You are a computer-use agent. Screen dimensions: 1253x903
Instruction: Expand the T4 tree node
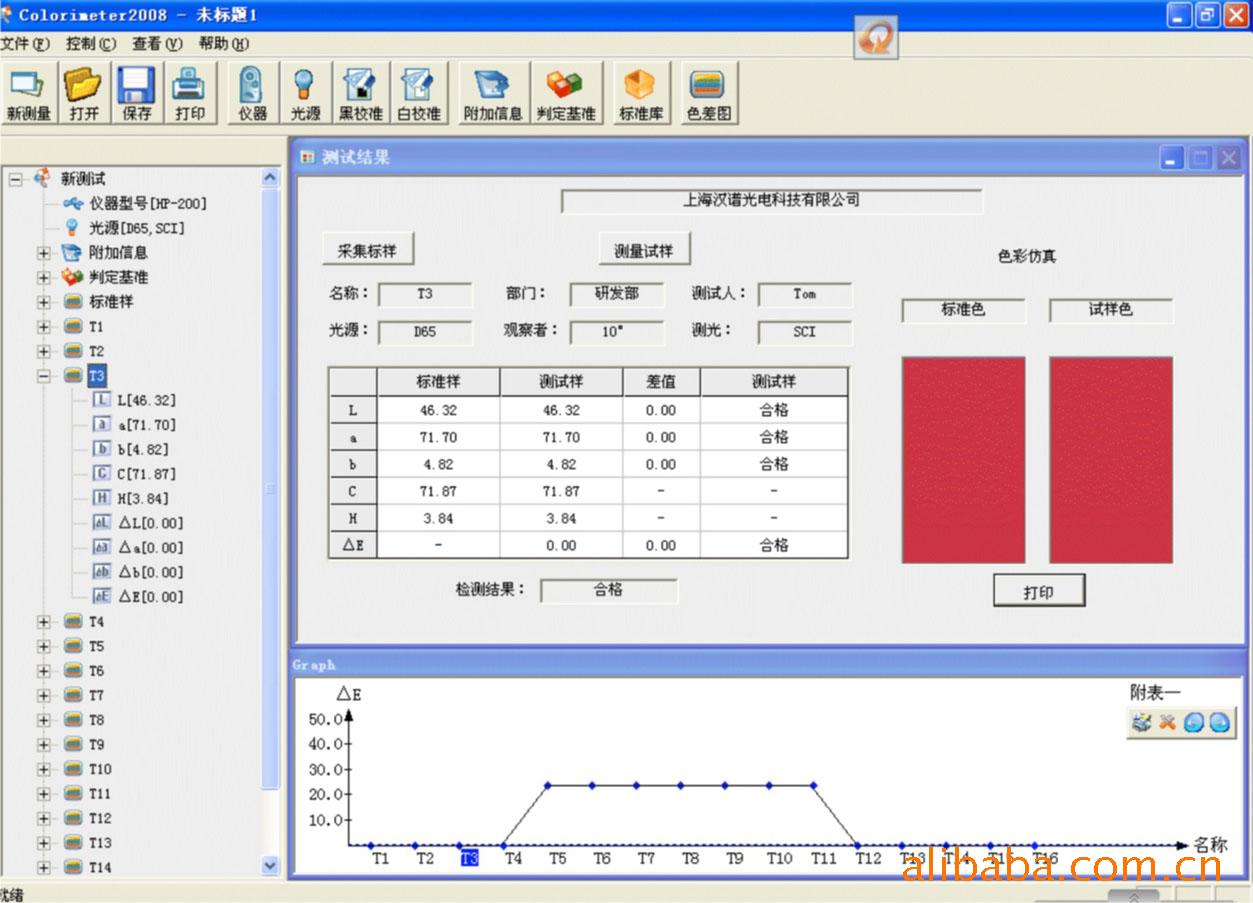point(43,621)
